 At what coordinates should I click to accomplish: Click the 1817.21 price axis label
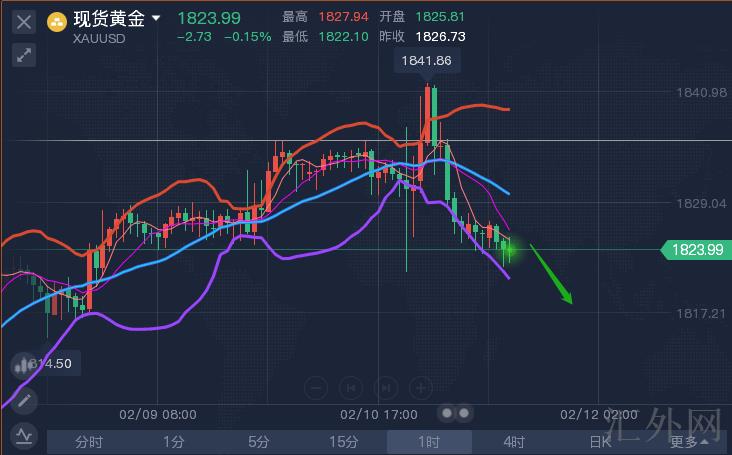pyautogui.click(x=702, y=314)
